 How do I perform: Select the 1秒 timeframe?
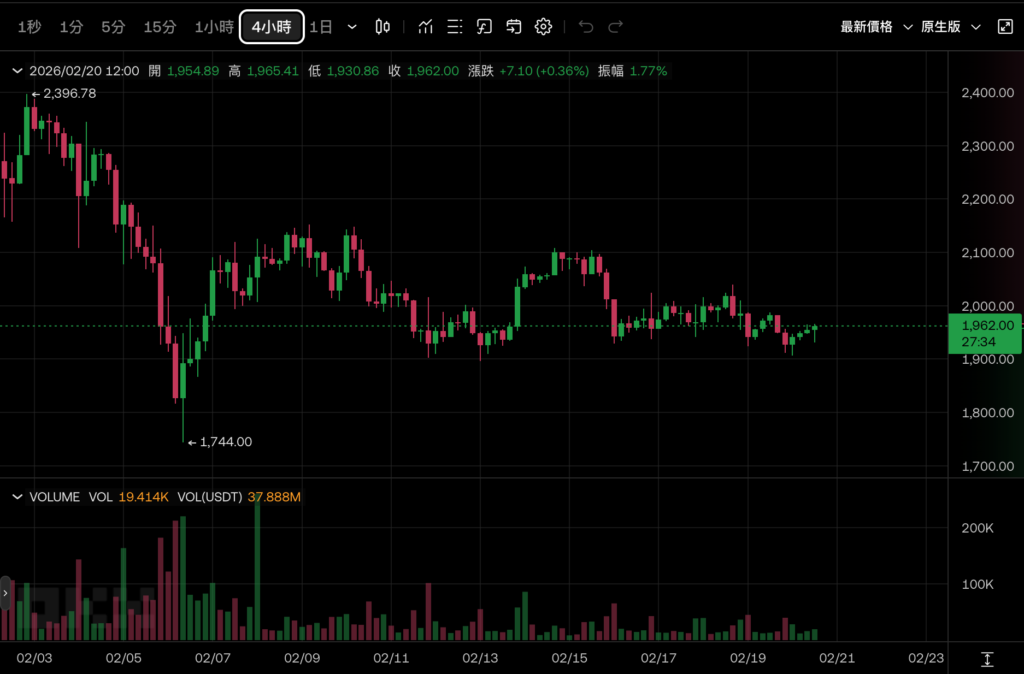pyautogui.click(x=30, y=27)
